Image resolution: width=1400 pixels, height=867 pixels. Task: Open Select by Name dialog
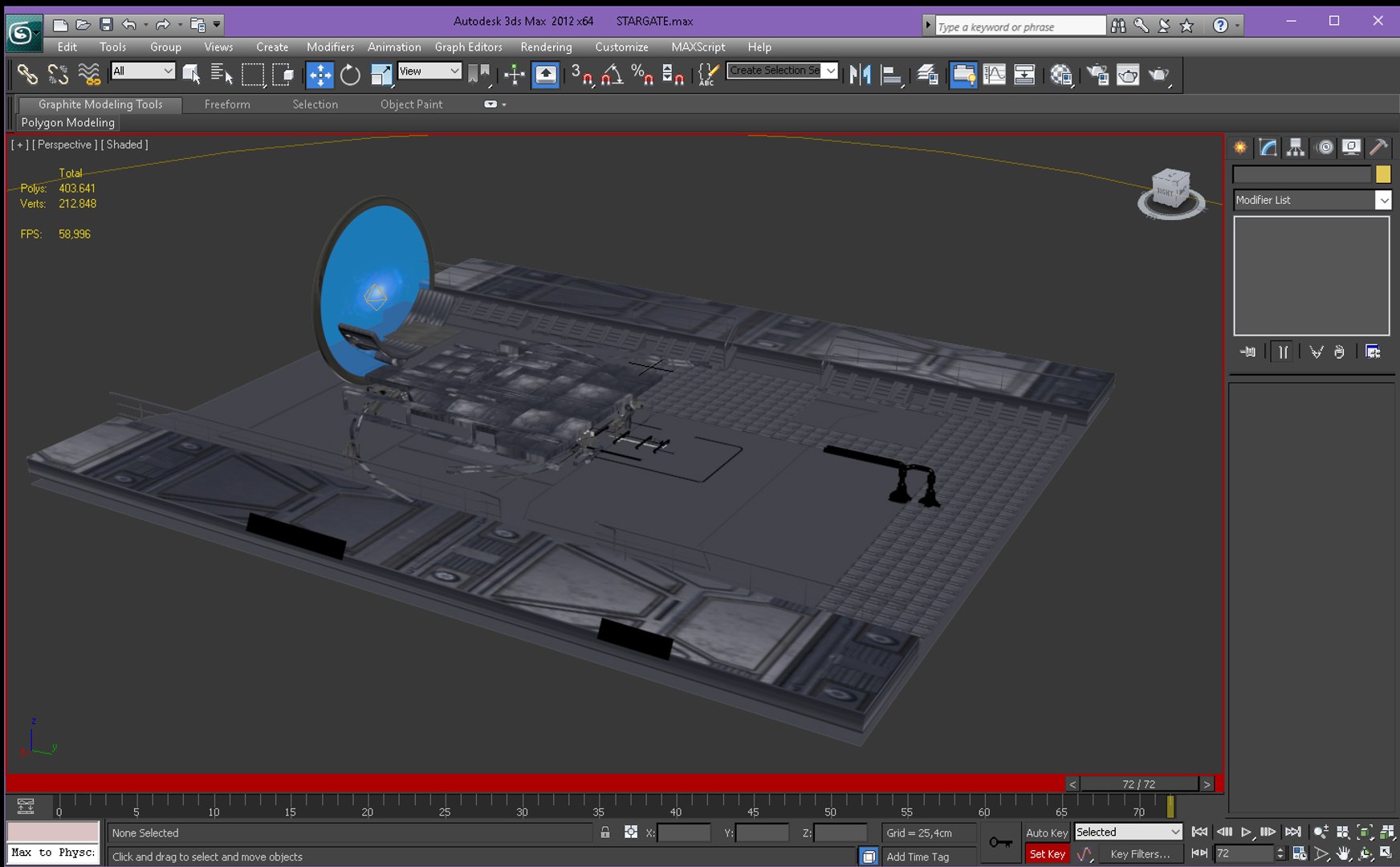coord(222,75)
